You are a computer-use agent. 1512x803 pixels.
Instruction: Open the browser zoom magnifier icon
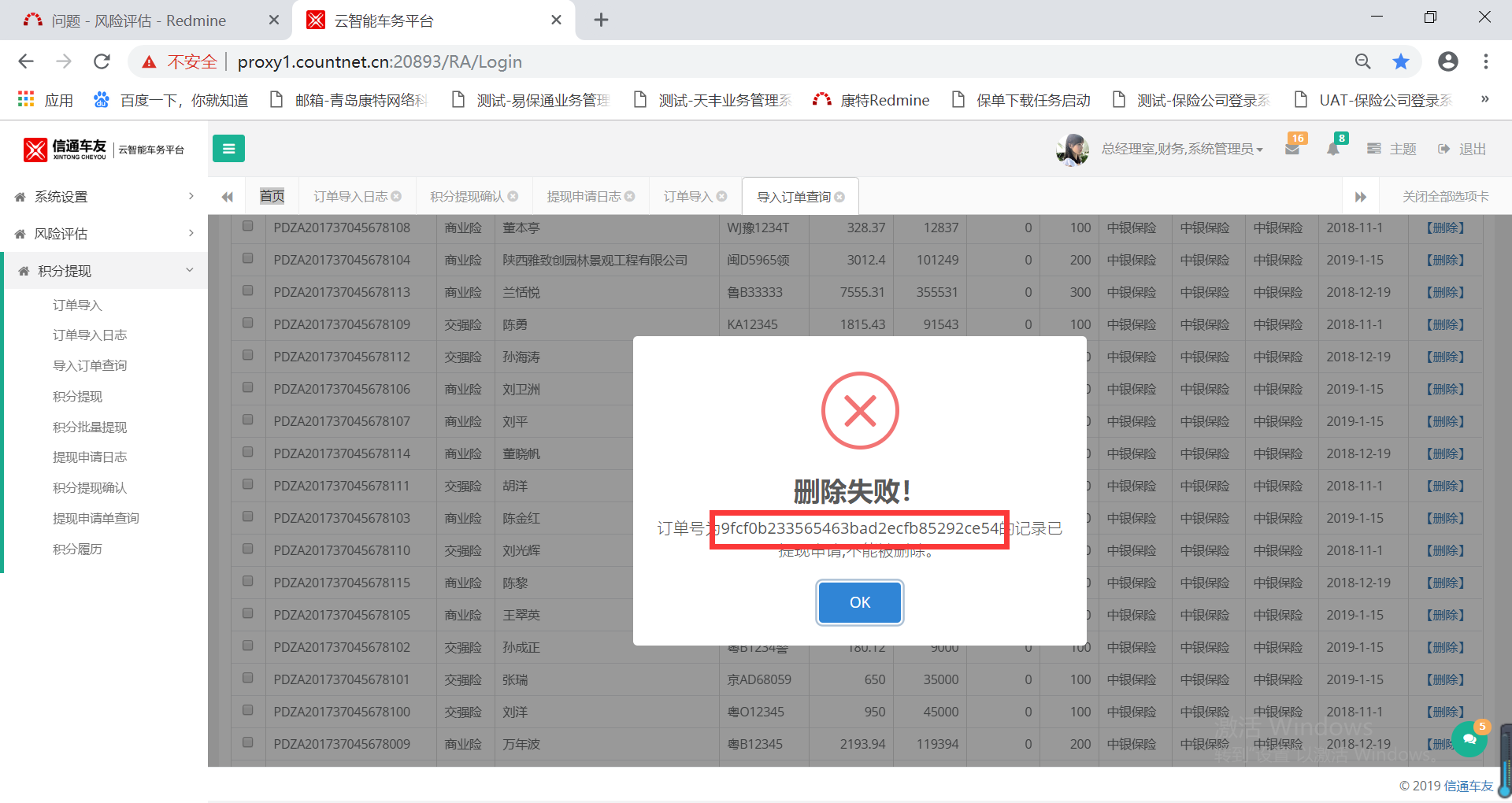click(x=1363, y=61)
